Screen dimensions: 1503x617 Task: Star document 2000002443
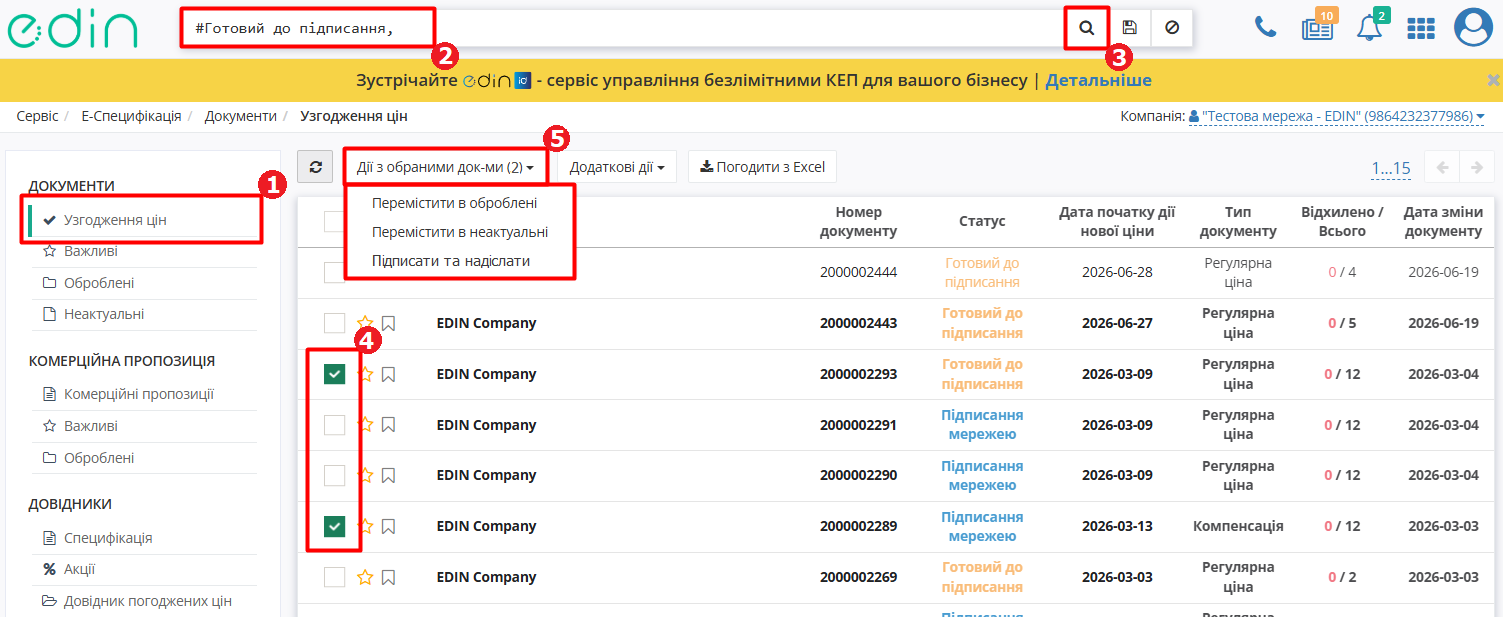pos(366,323)
